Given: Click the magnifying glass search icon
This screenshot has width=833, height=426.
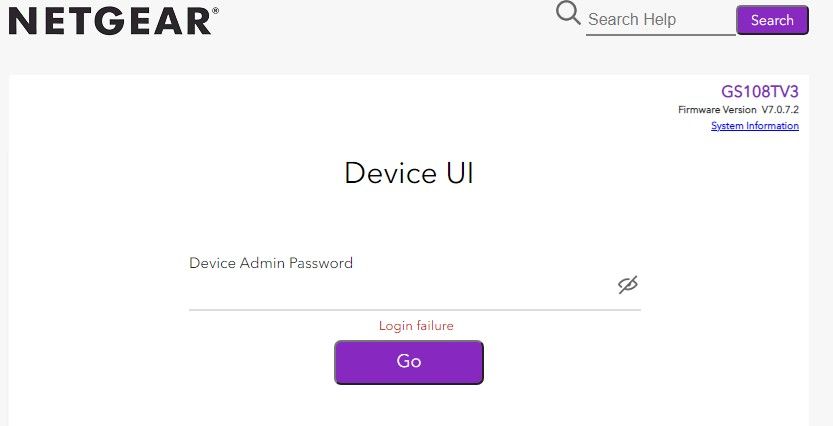Looking at the screenshot, I should [568, 14].
